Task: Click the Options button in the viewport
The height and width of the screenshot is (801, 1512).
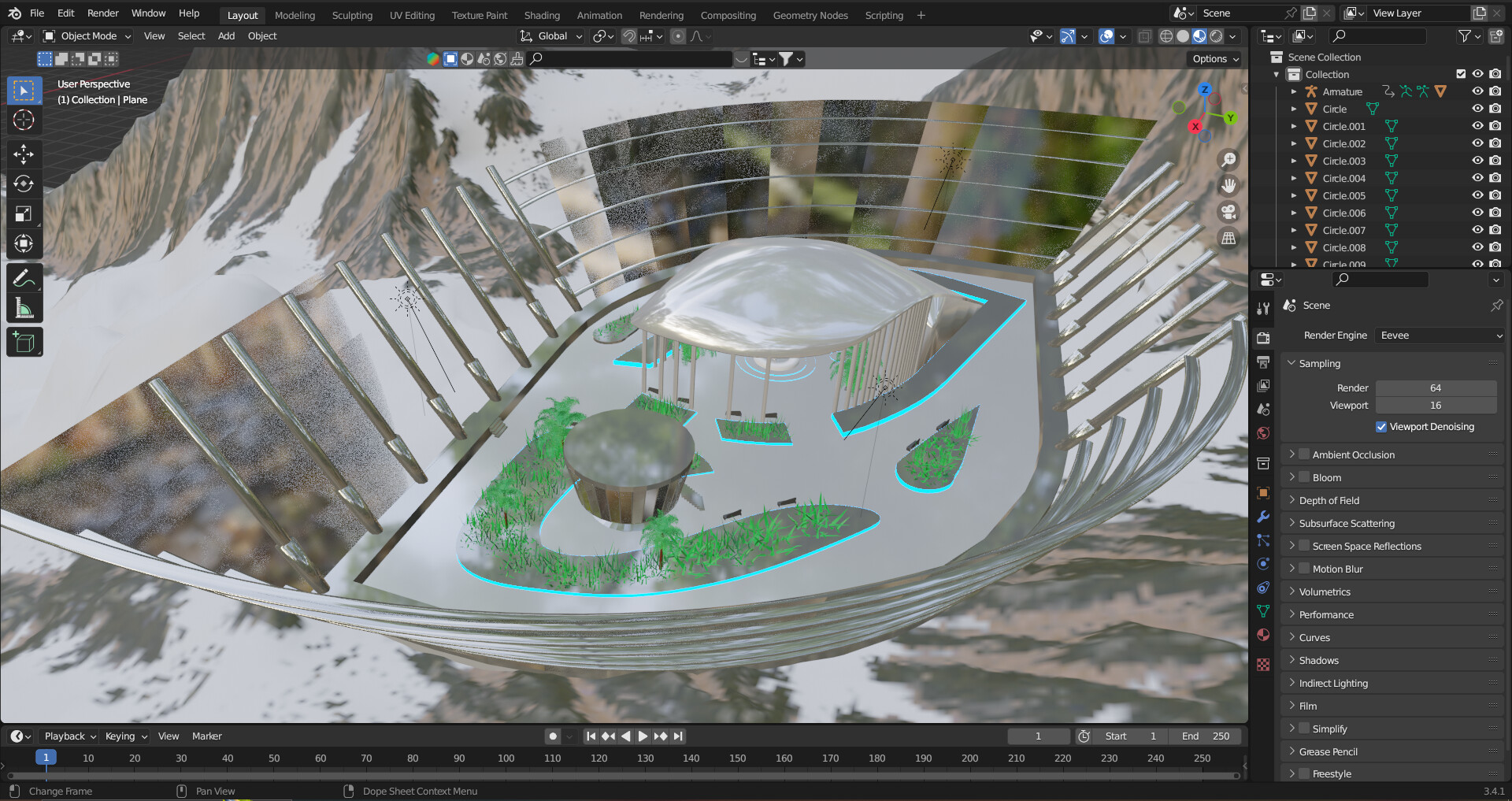Action: pos(1214,59)
